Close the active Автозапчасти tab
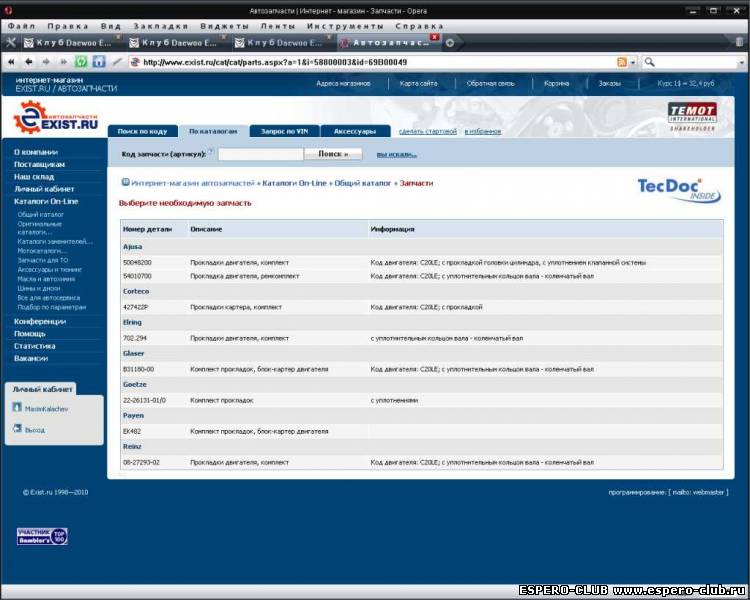 [x=434, y=37]
